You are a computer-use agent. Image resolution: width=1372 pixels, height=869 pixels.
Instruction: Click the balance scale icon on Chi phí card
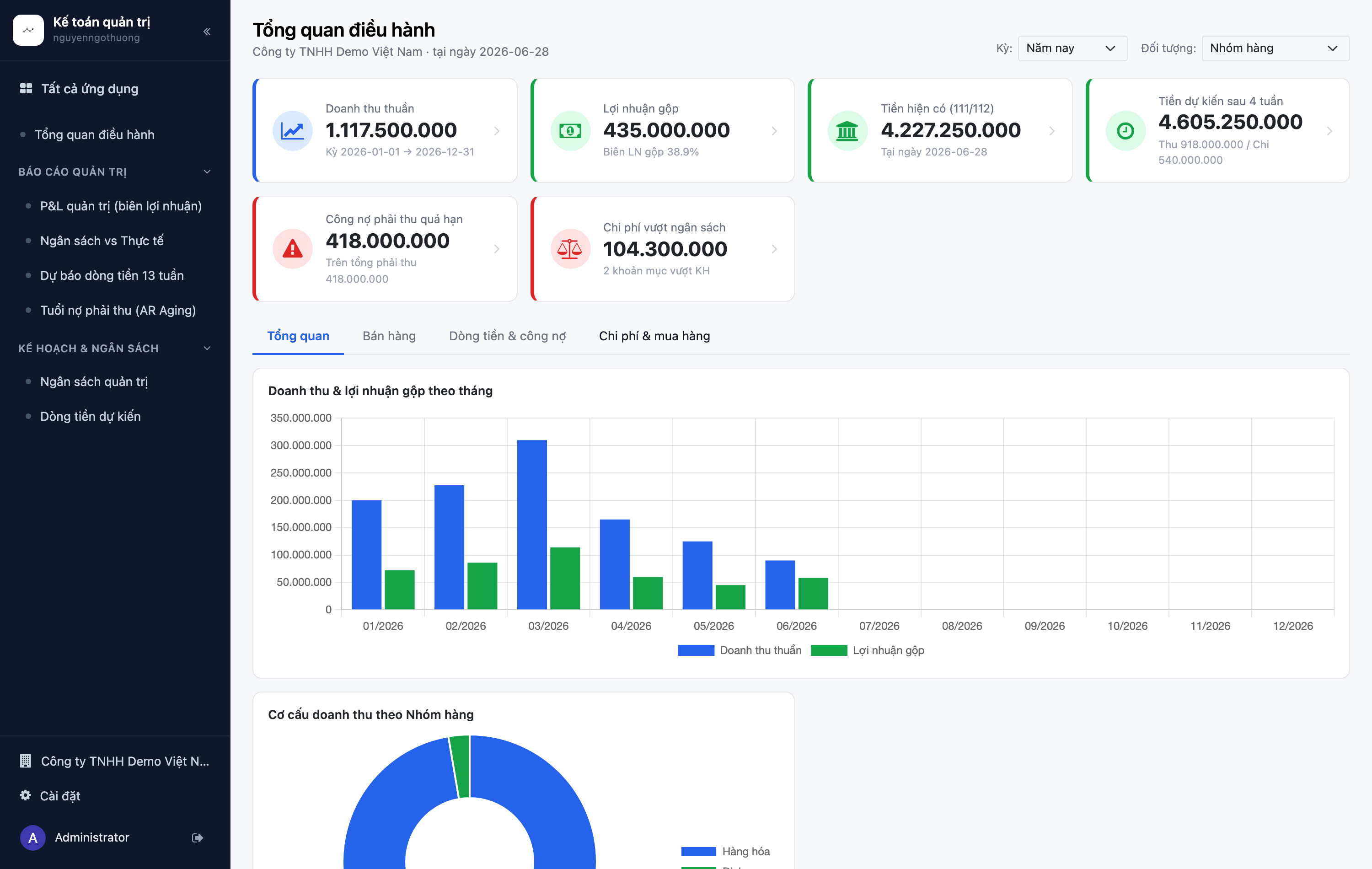tap(570, 248)
